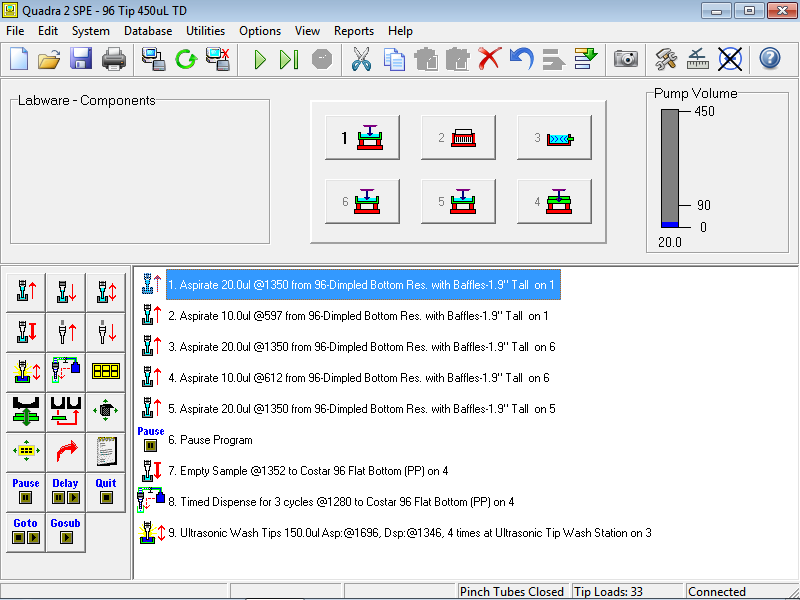Click the Ultrasonic Wash Tips palette icon
The image size is (800, 600).
click(x=26, y=372)
